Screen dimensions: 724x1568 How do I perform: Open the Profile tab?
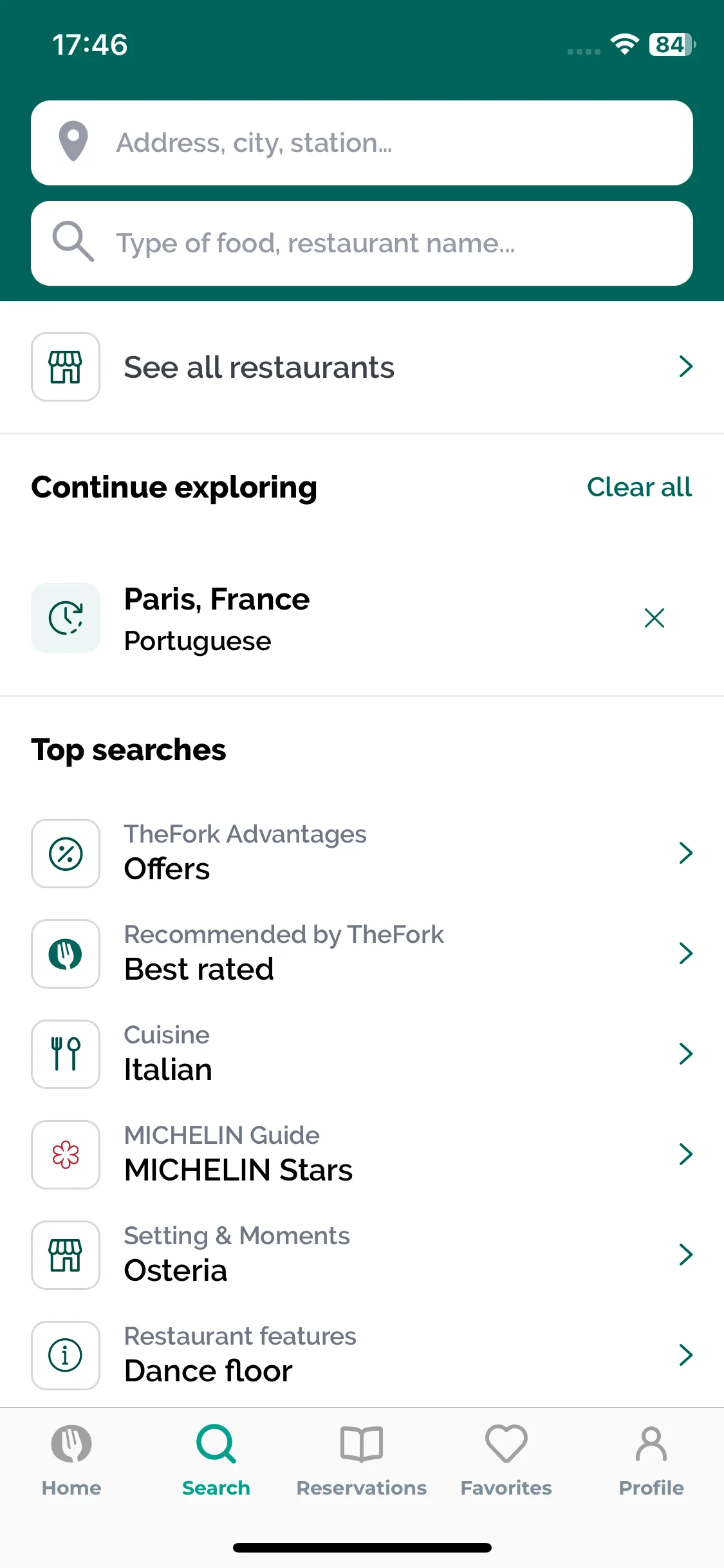tap(651, 1461)
